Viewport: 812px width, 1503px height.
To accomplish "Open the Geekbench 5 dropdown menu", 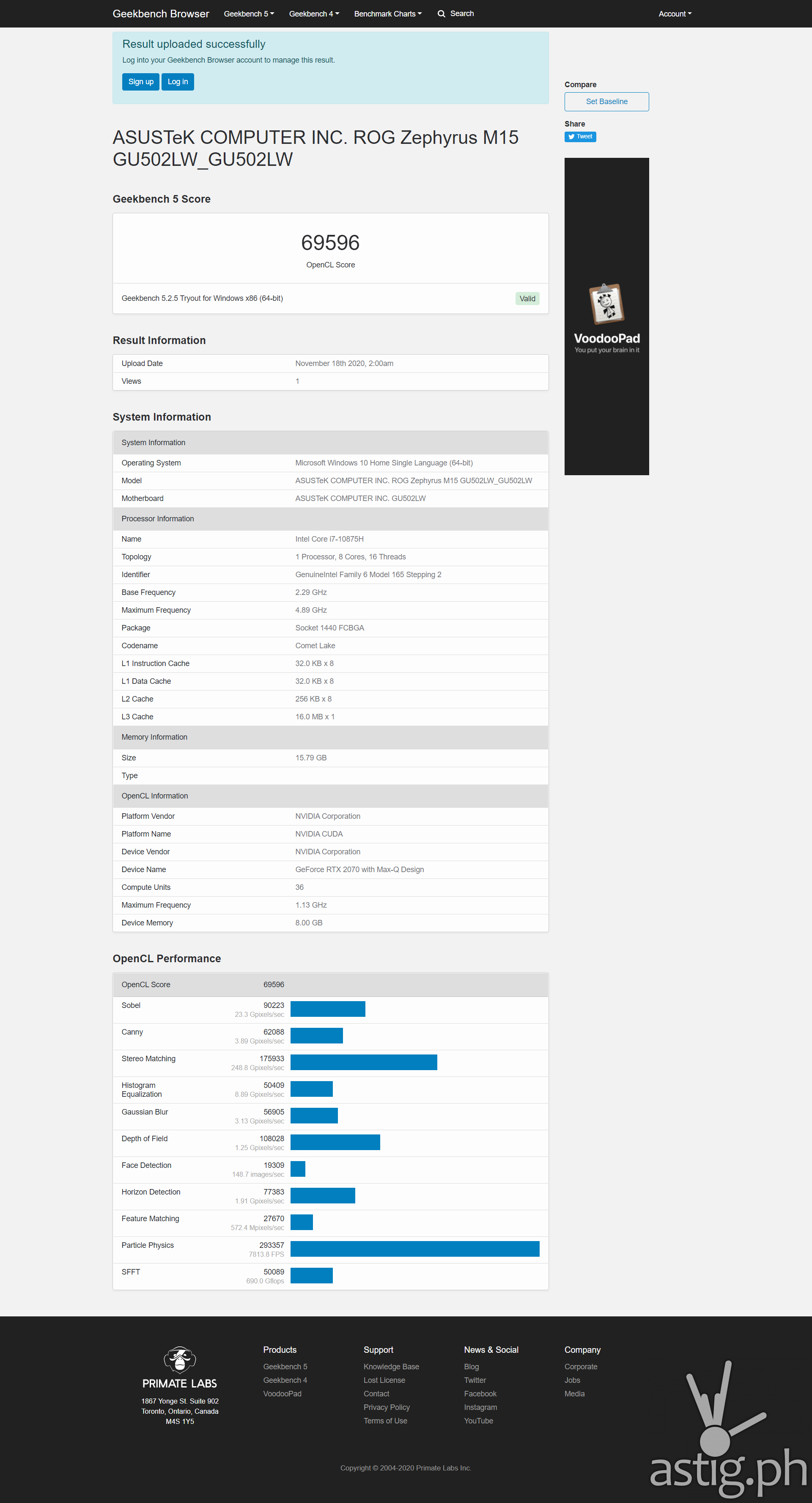I will tap(249, 14).
